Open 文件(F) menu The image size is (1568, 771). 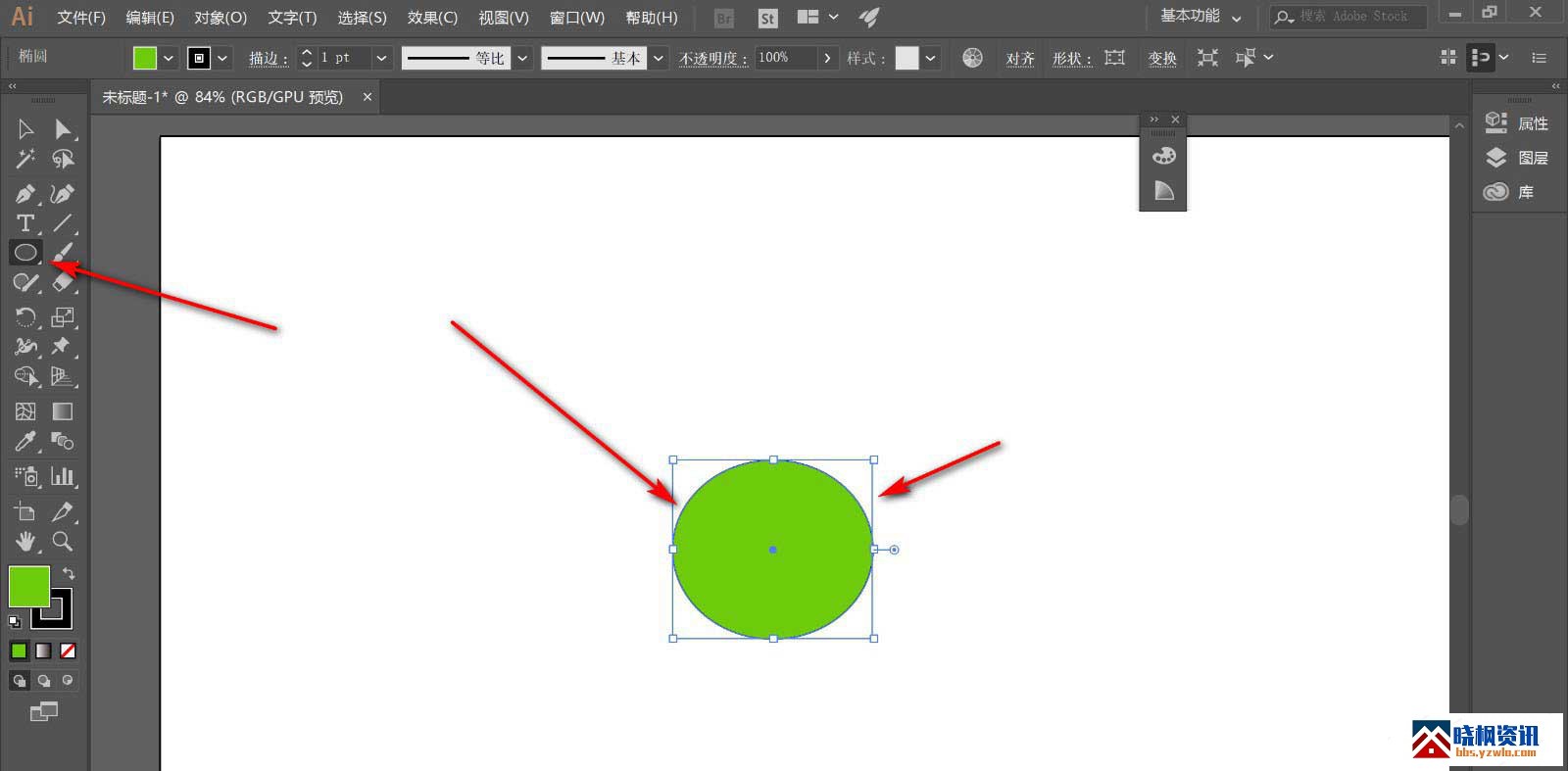click(81, 18)
